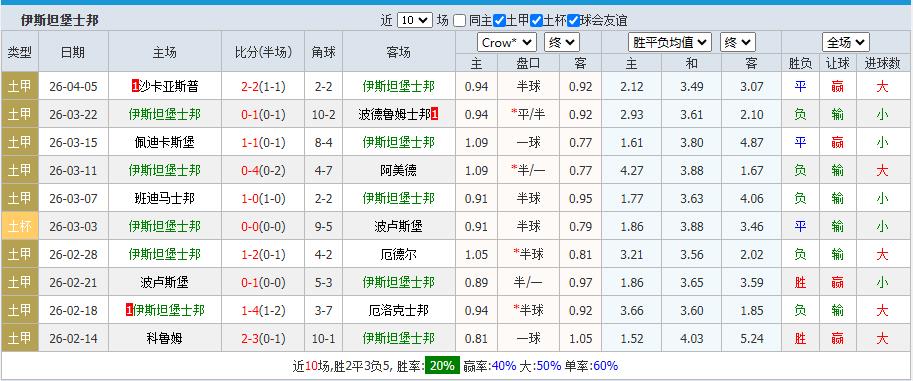
Task: Open away team 阿美德 link
Action: 399,171
